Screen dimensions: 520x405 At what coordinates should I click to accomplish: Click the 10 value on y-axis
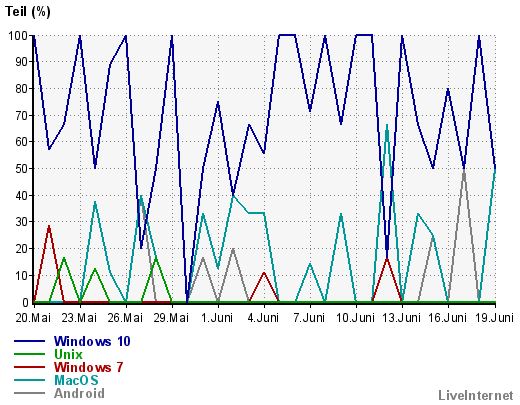click(22, 276)
